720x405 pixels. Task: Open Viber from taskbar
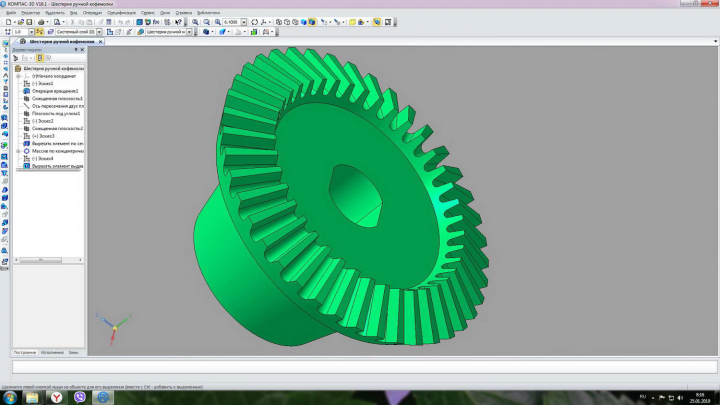point(80,398)
